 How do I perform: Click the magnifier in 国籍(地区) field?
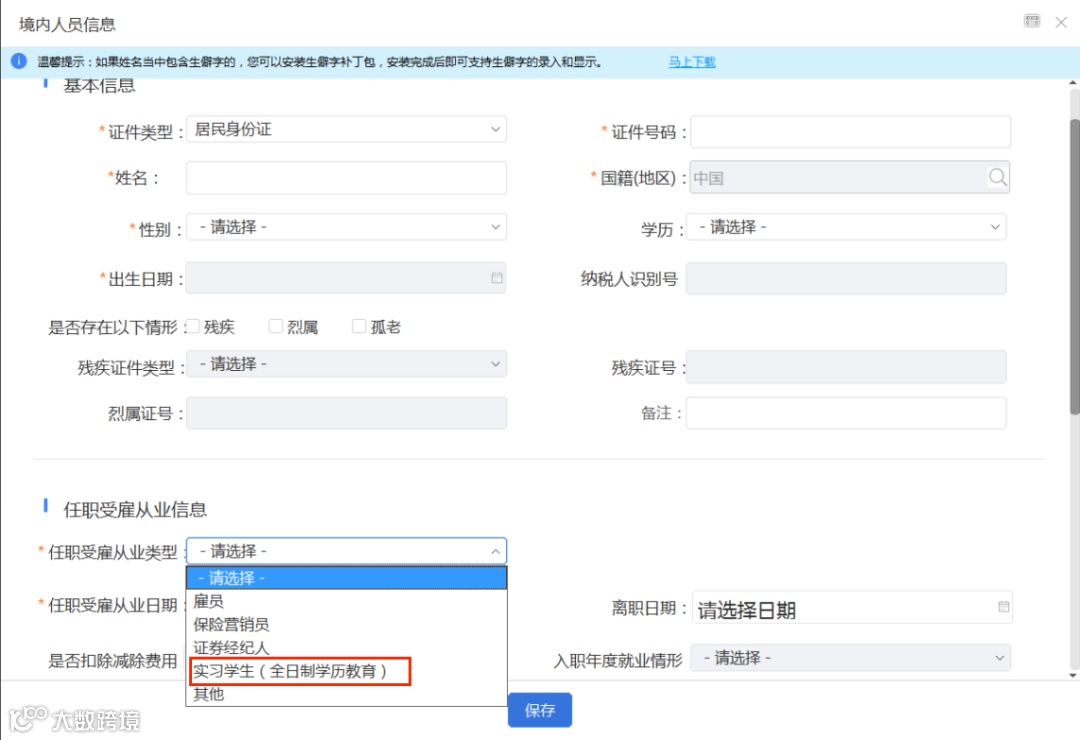[x=997, y=178]
